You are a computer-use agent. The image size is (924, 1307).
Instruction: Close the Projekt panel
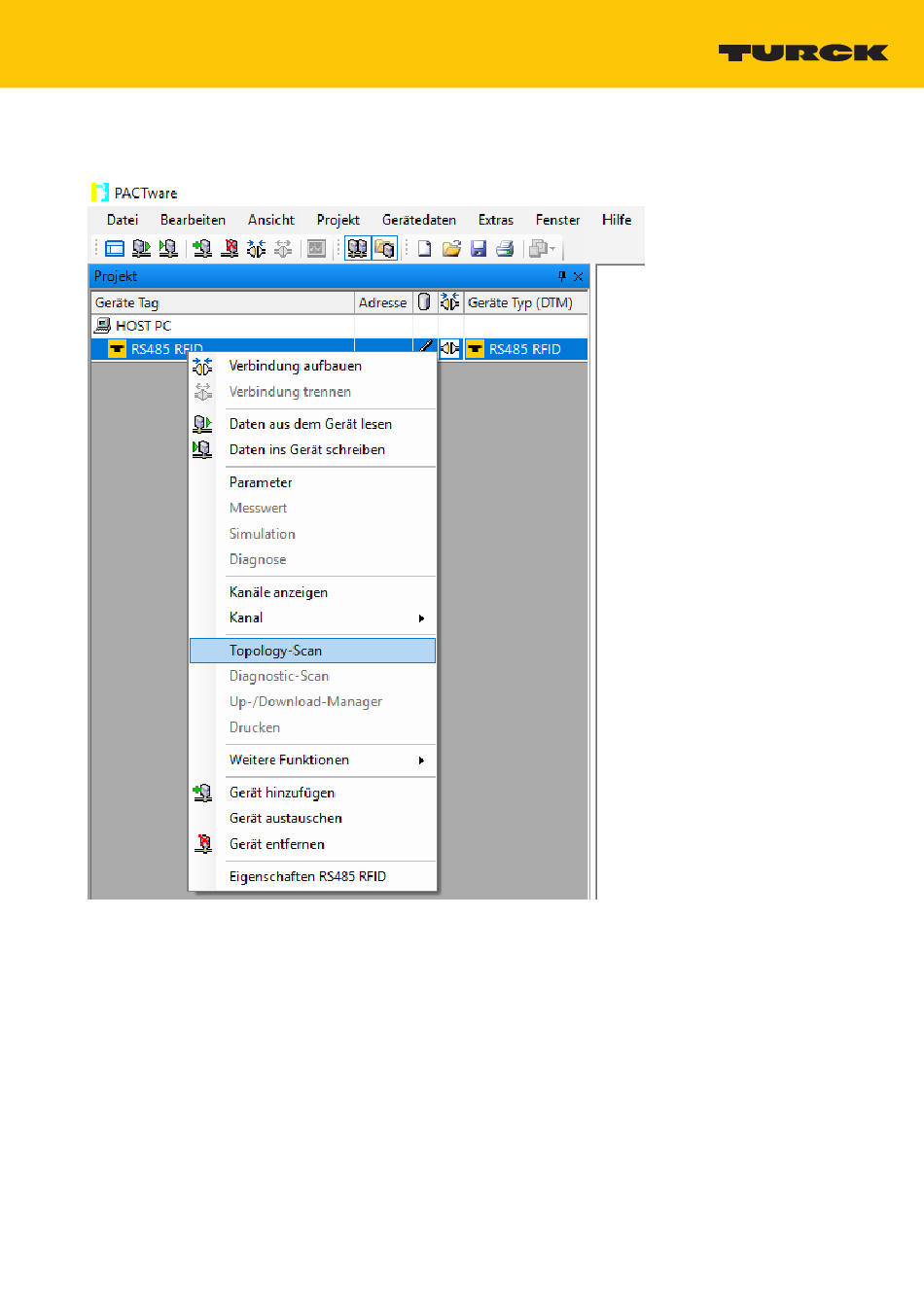click(x=579, y=276)
